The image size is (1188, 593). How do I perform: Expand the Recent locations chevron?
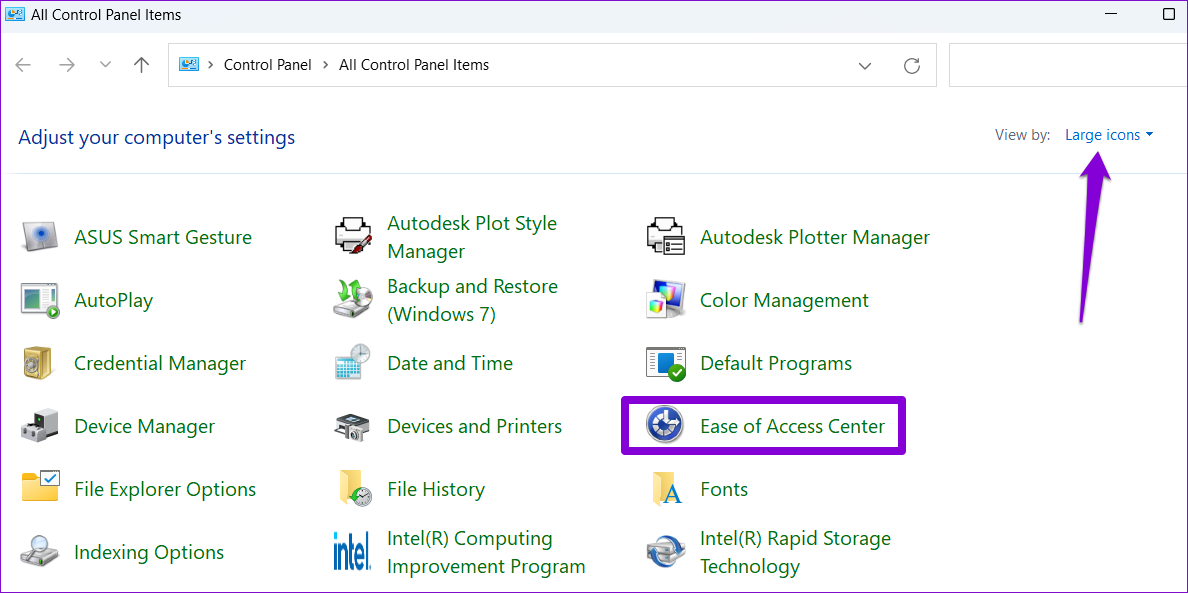pos(105,65)
